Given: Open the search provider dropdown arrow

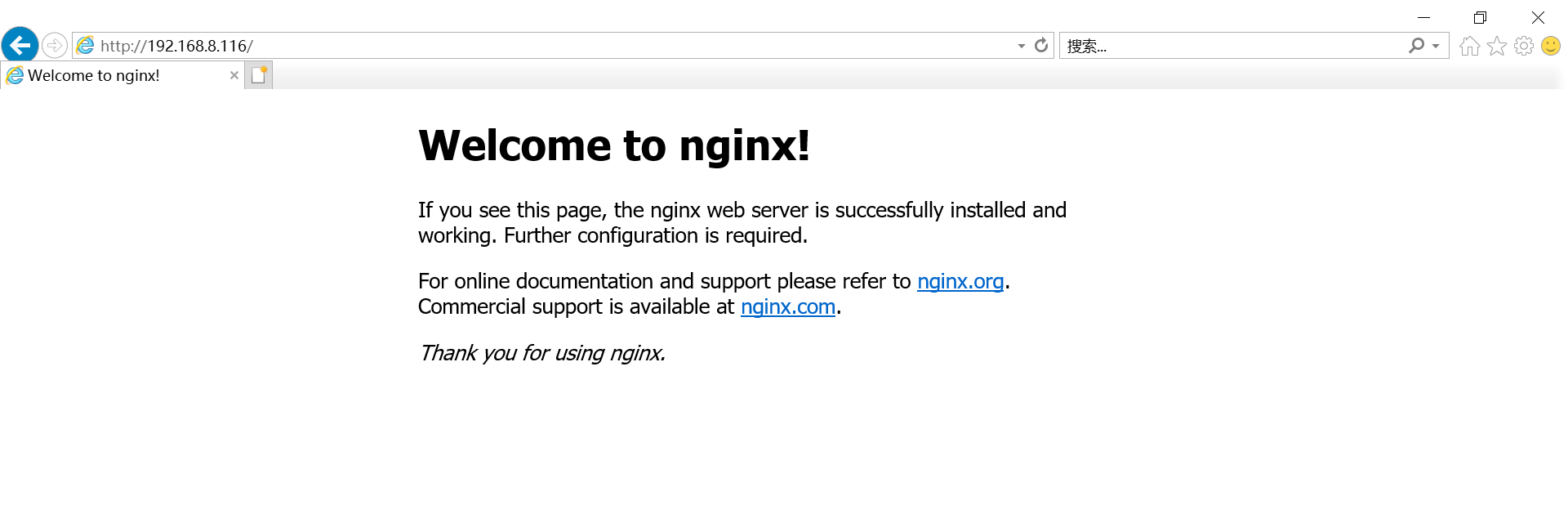Looking at the screenshot, I should point(1436,46).
